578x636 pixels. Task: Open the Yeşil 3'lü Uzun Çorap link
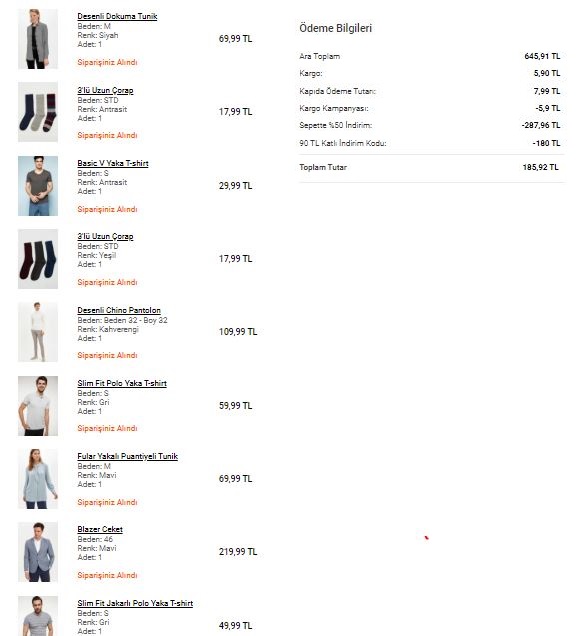click(x=105, y=236)
